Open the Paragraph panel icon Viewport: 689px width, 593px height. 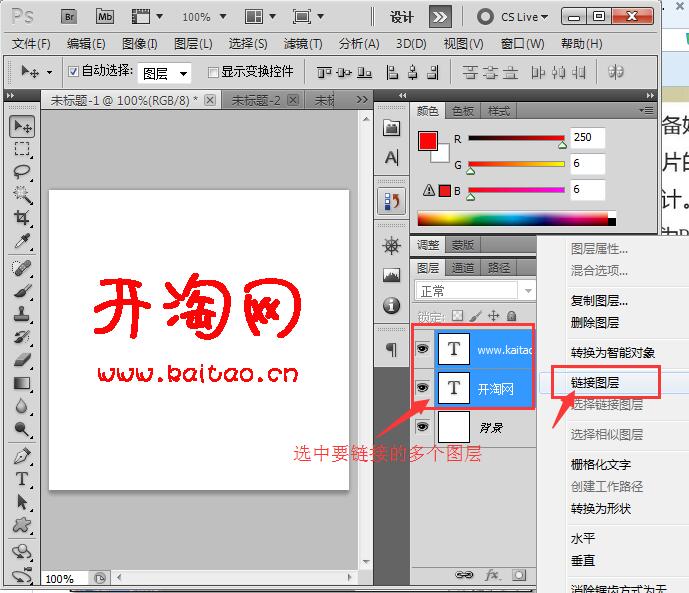392,350
